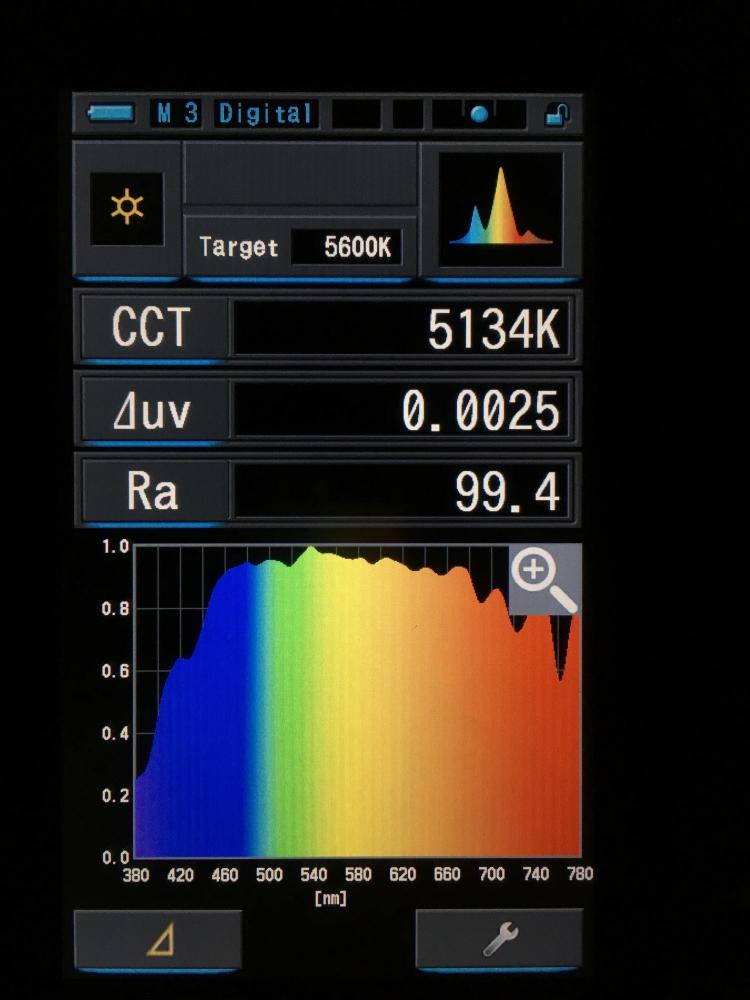Set the Target 5600K value field
The width and height of the screenshot is (750, 1000).
pyautogui.click(x=346, y=247)
